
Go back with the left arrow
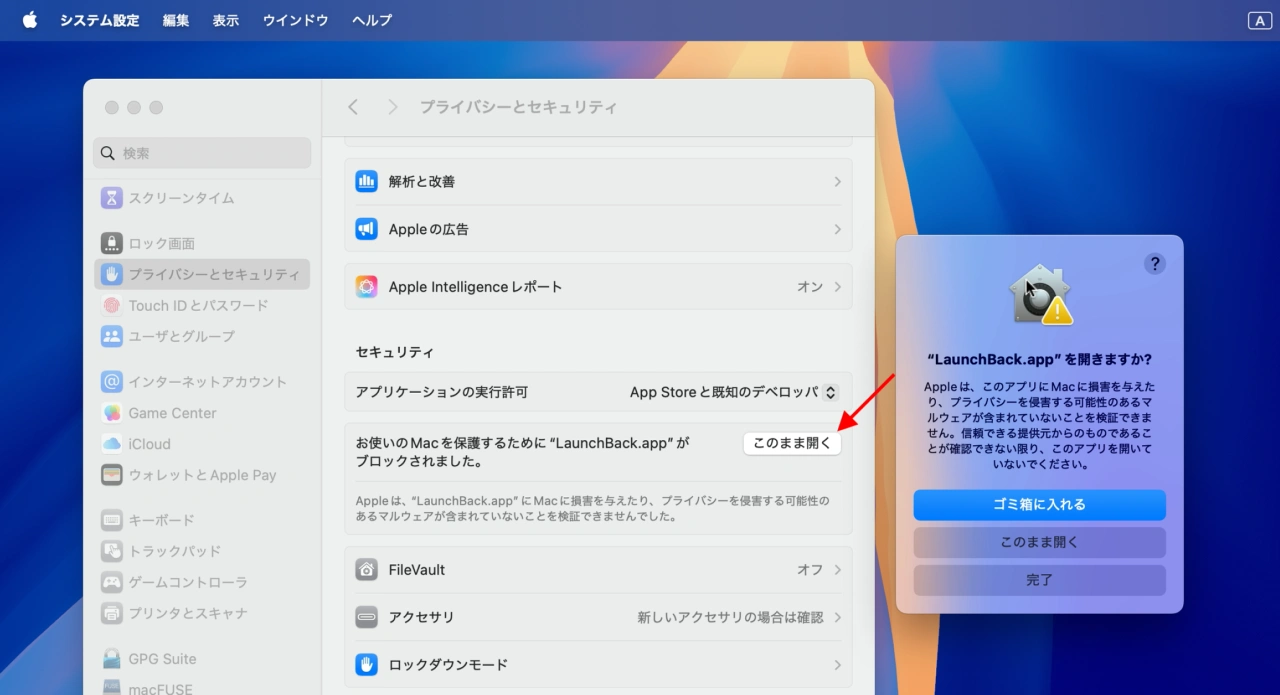[x=353, y=107]
